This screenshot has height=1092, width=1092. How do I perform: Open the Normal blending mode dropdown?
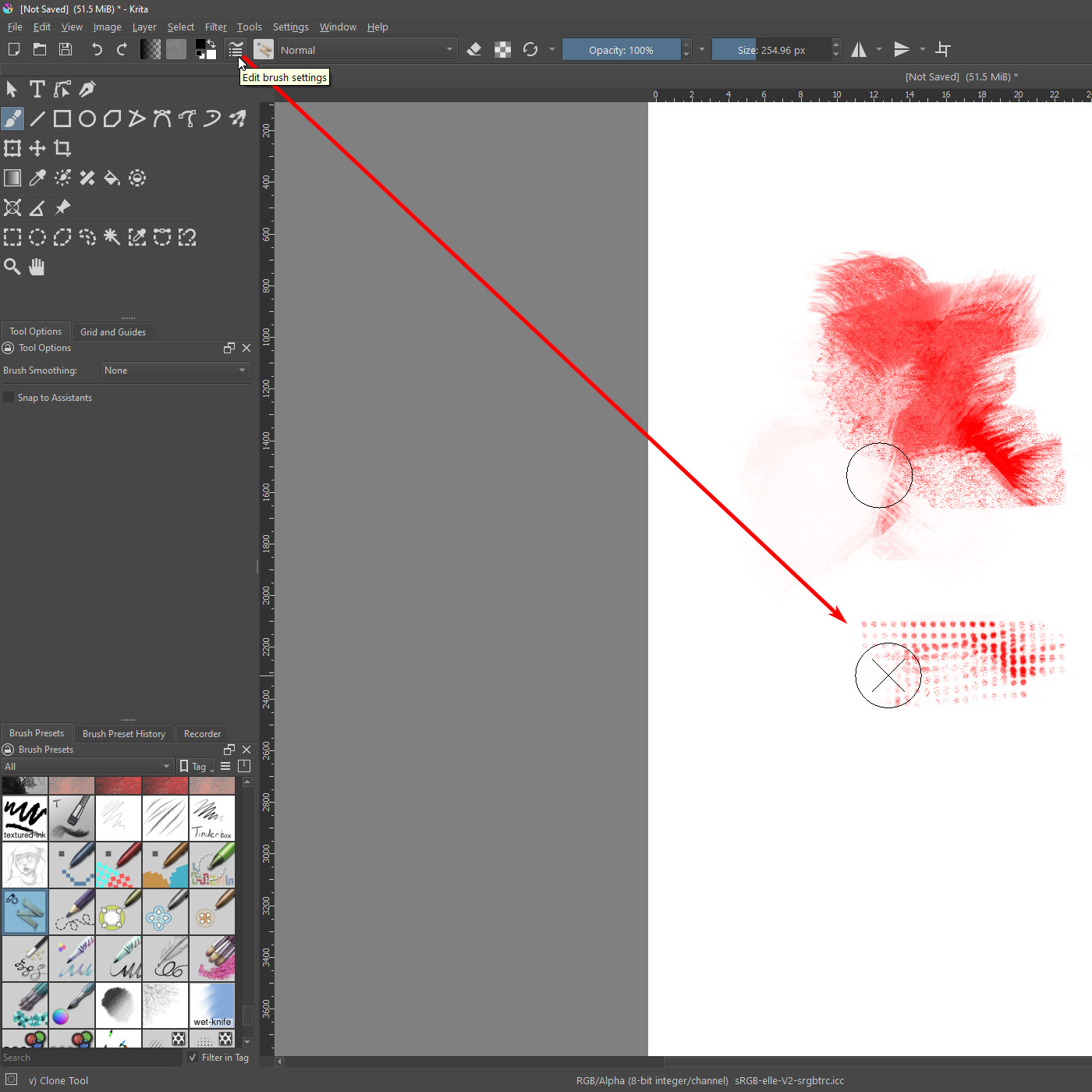(366, 50)
